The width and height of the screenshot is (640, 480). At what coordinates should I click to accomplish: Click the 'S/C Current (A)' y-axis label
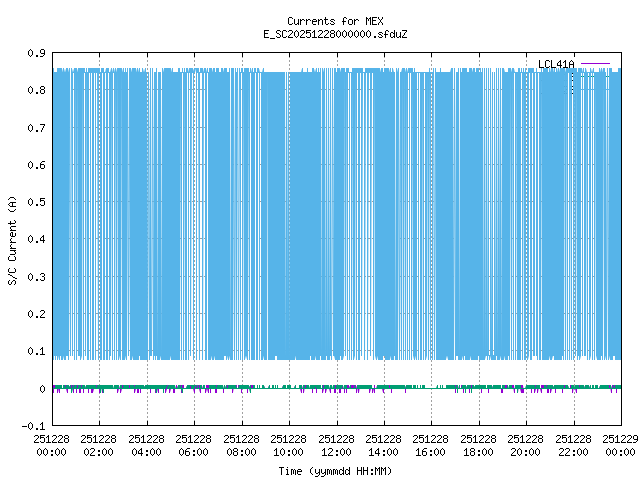[13, 239]
